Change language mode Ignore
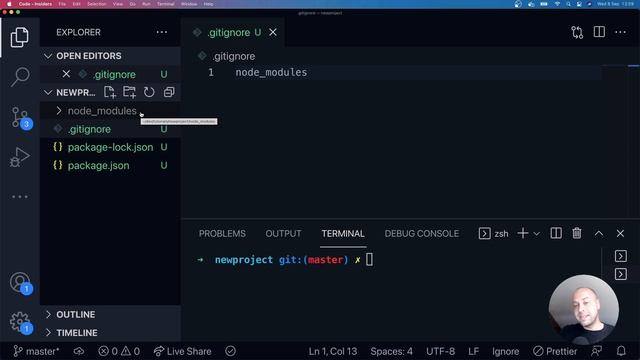 point(505,351)
